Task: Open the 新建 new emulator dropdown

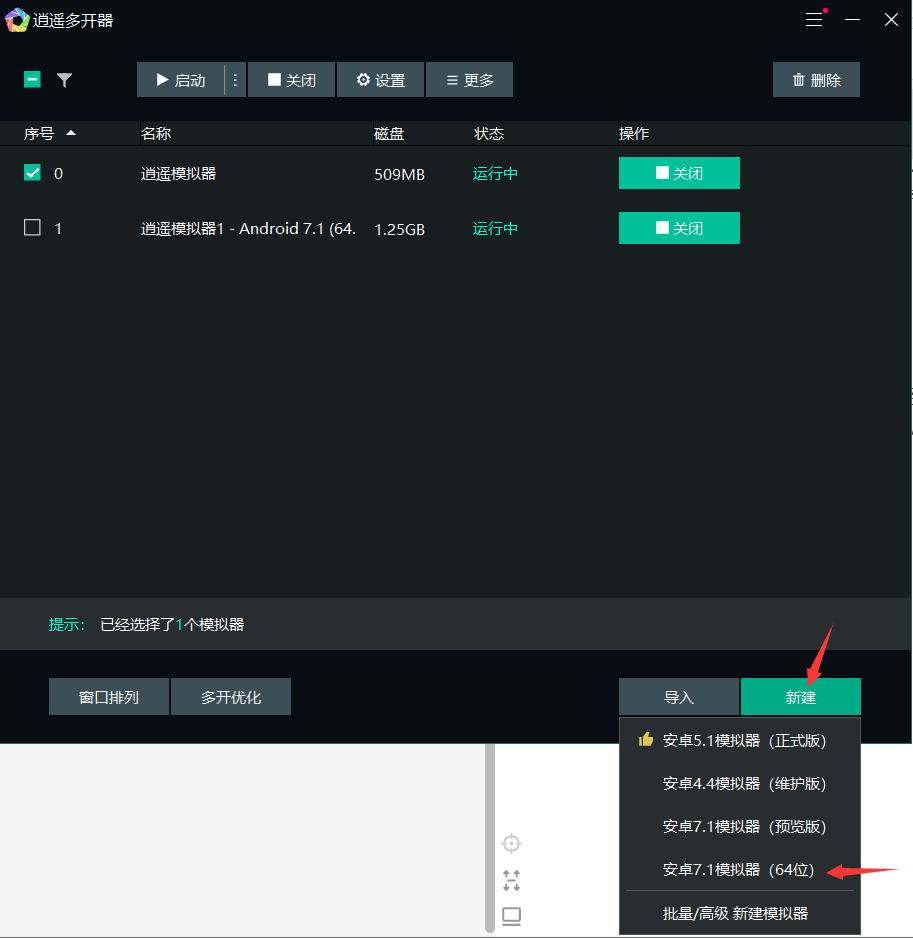Action: tap(800, 696)
